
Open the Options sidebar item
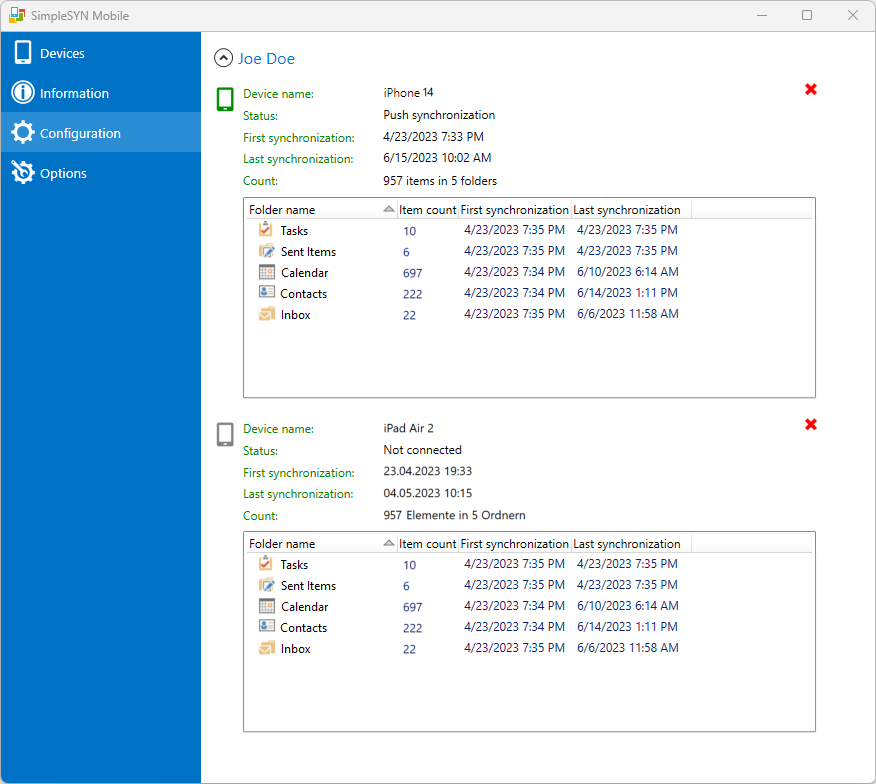(101, 173)
